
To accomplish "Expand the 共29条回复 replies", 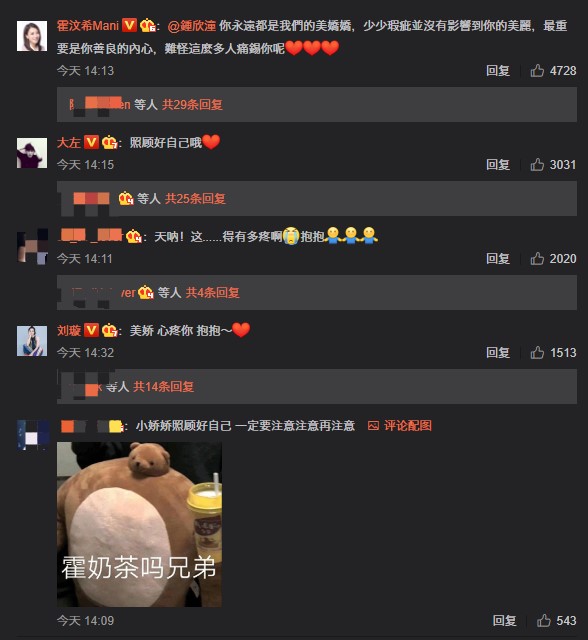I will (x=192, y=104).
